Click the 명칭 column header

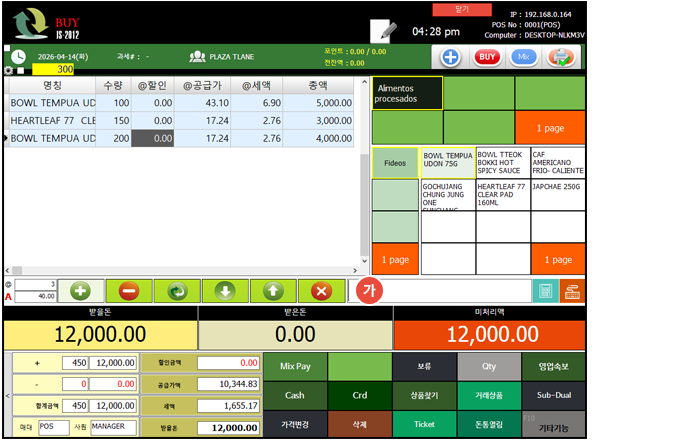52,86
